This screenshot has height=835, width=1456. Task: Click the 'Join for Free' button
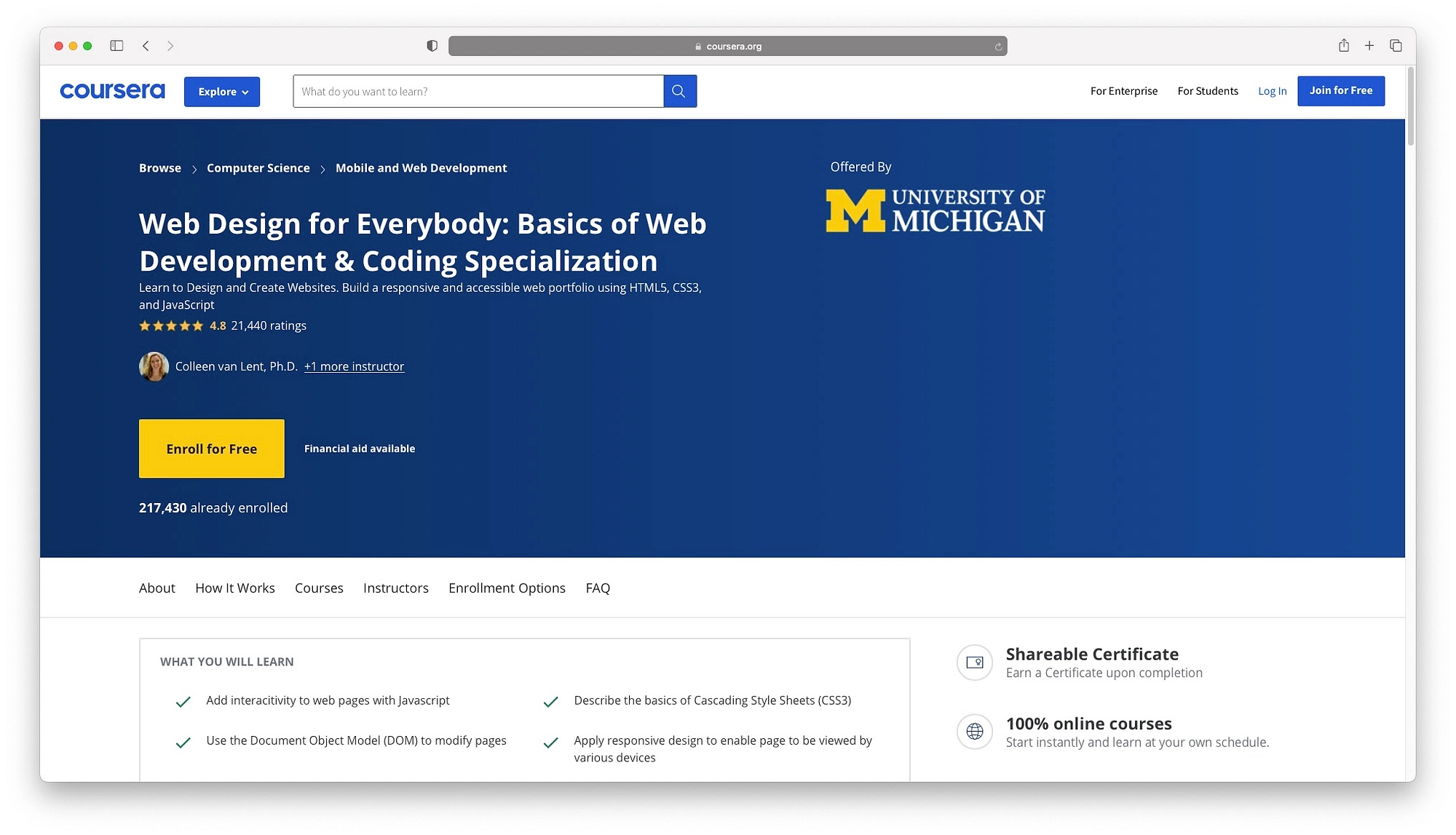[x=1341, y=90]
